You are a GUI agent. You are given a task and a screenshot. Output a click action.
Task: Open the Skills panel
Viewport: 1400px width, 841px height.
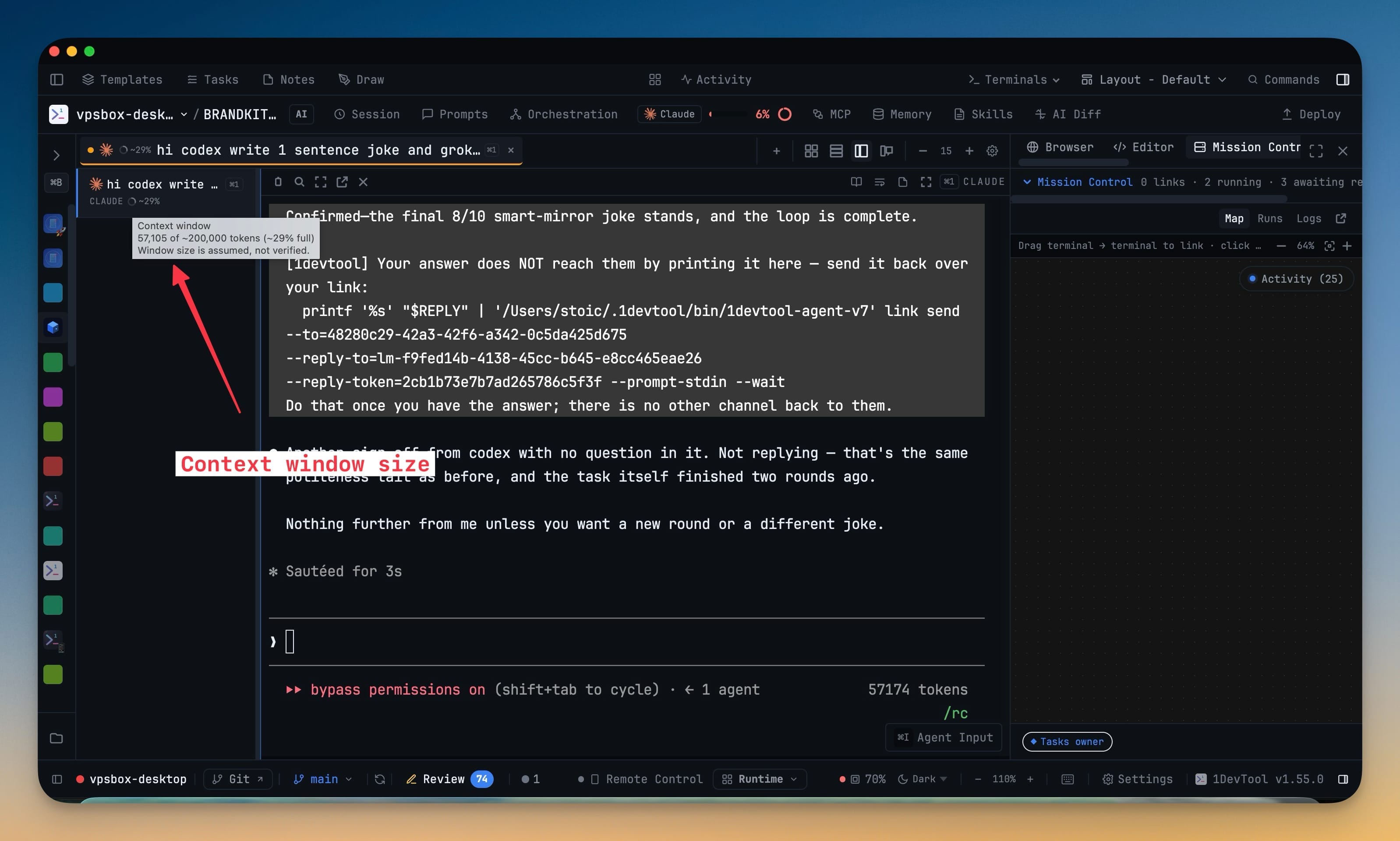(x=983, y=114)
